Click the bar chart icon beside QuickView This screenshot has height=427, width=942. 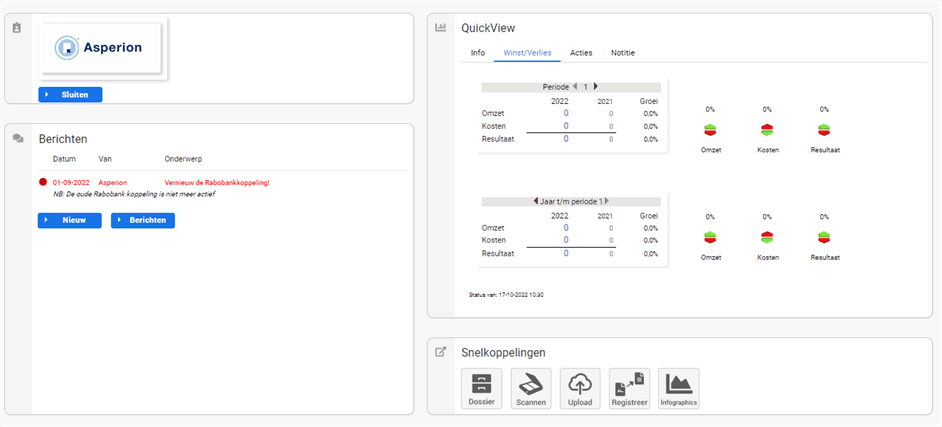pyautogui.click(x=440, y=27)
